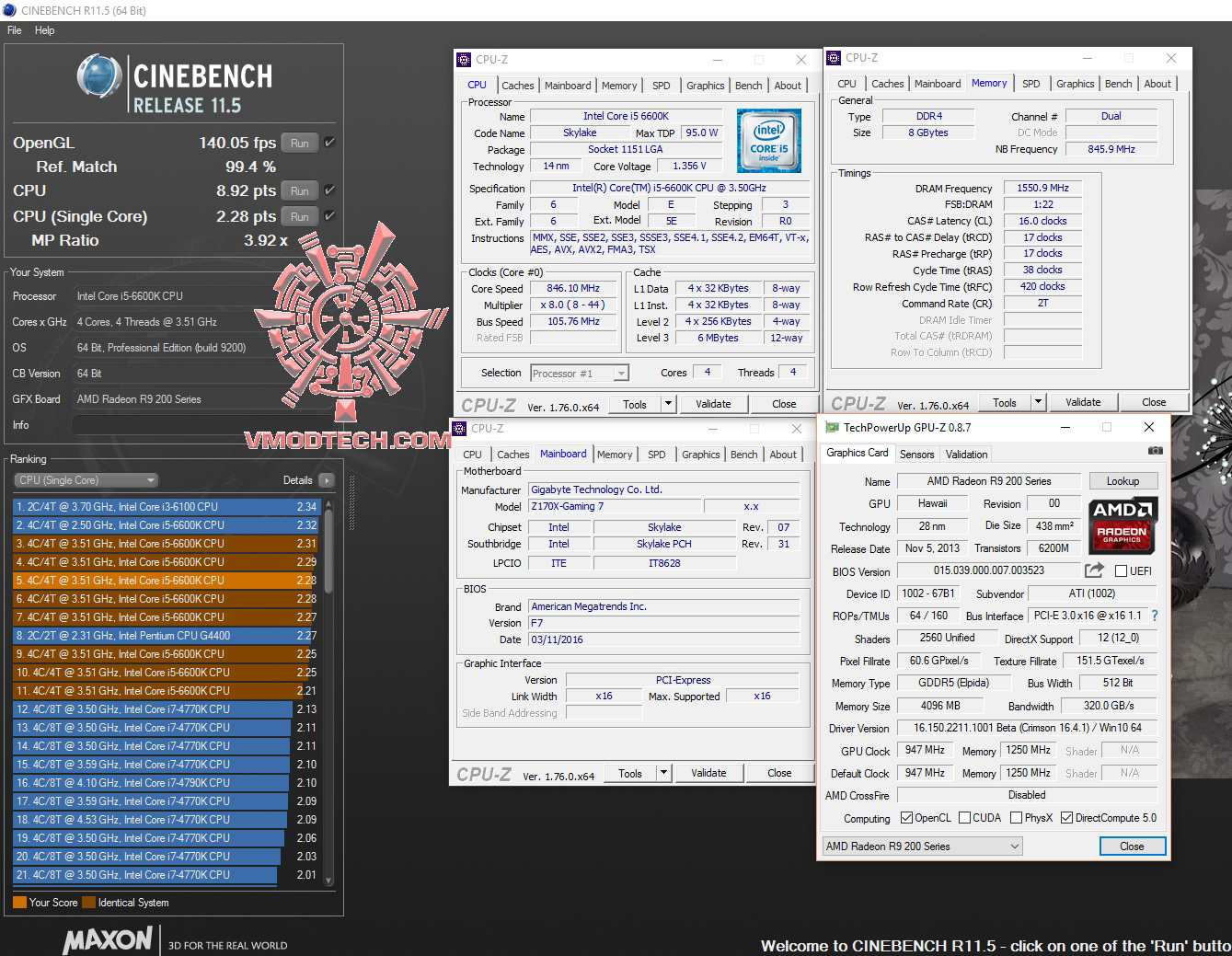Click the Close button at GPU-Z bottom
This screenshot has width=1232, height=956.
tap(1132, 847)
